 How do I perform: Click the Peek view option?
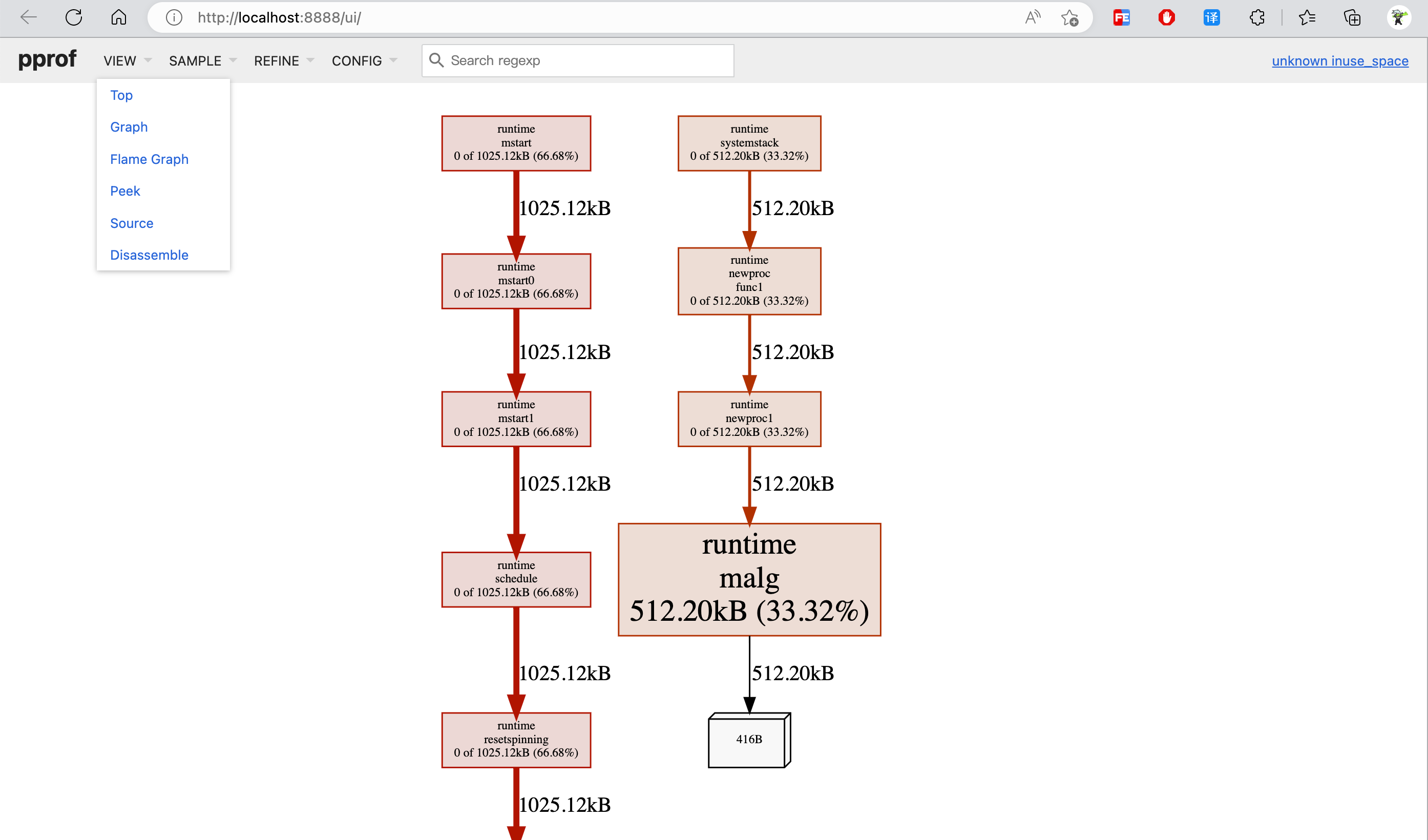click(125, 190)
